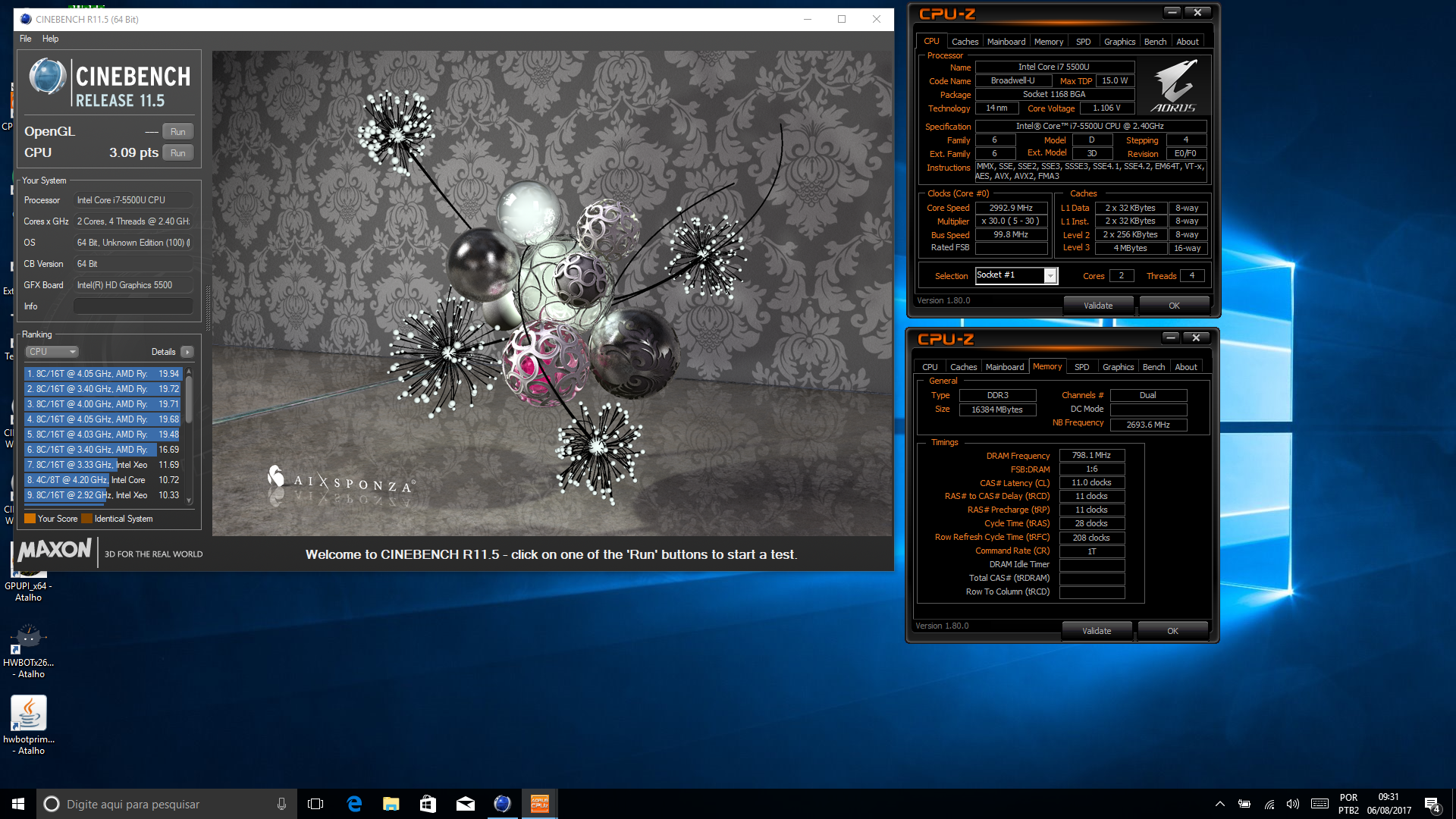Viewport: 1456px width, 819px height.
Task: Switch to Caches tab in top CPU-Z
Action: pyautogui.click(x=965, y=42)
